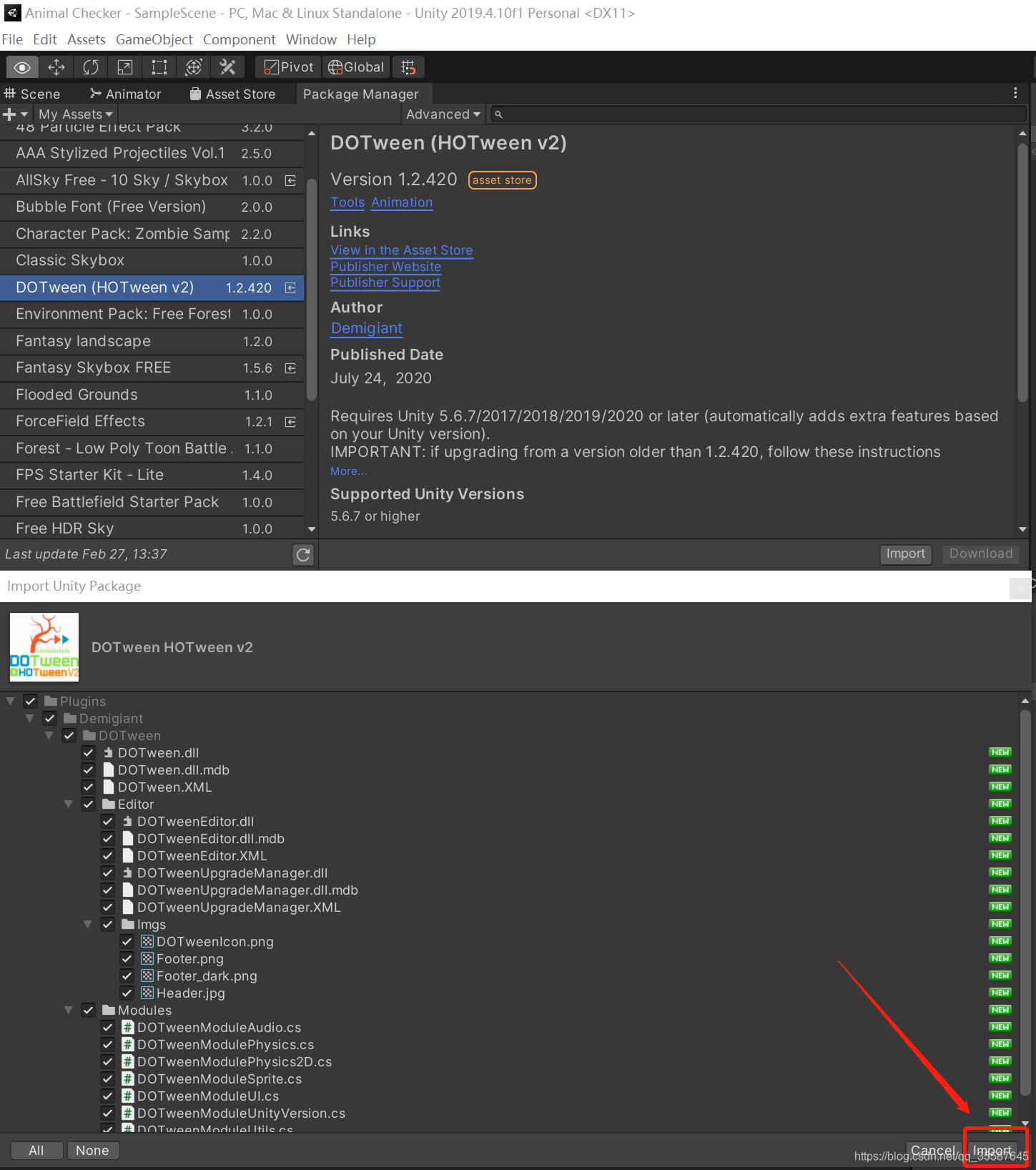Image resolution: width=1036 pixels, height=1170 pixels.
Task: Switch to the Asset Store tab
Action: 233,94
